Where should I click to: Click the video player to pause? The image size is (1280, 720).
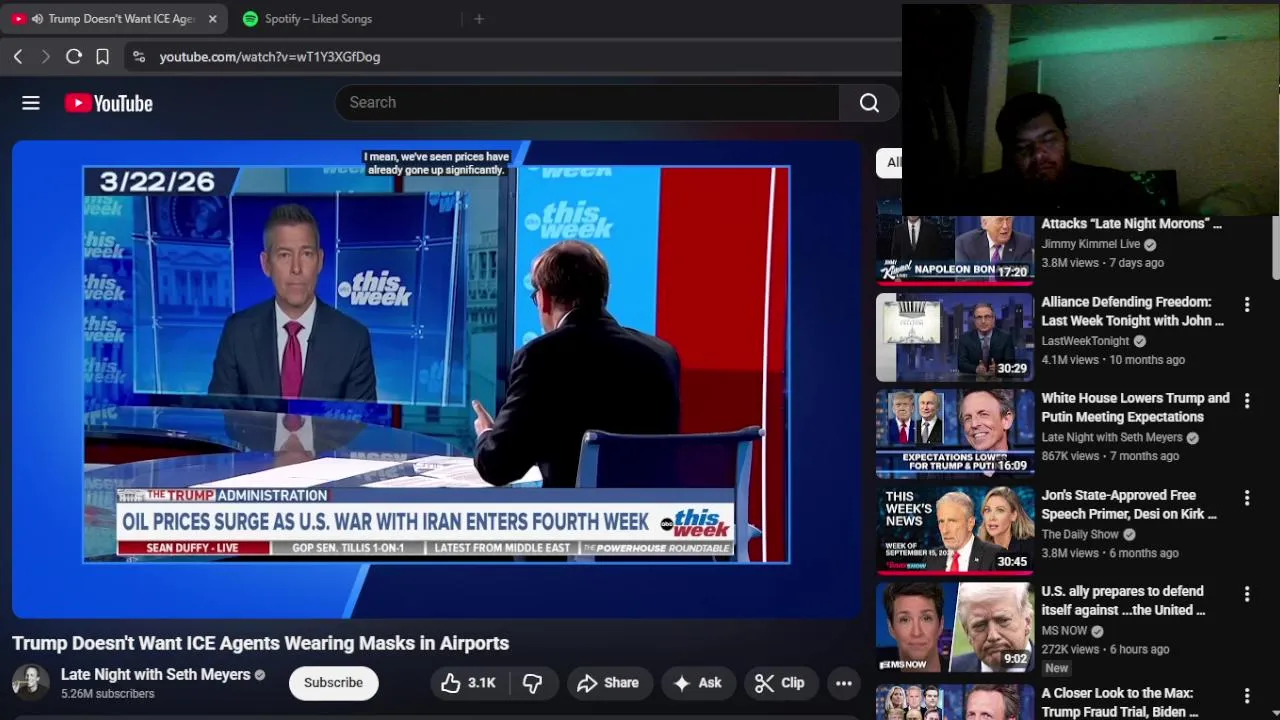436,378
